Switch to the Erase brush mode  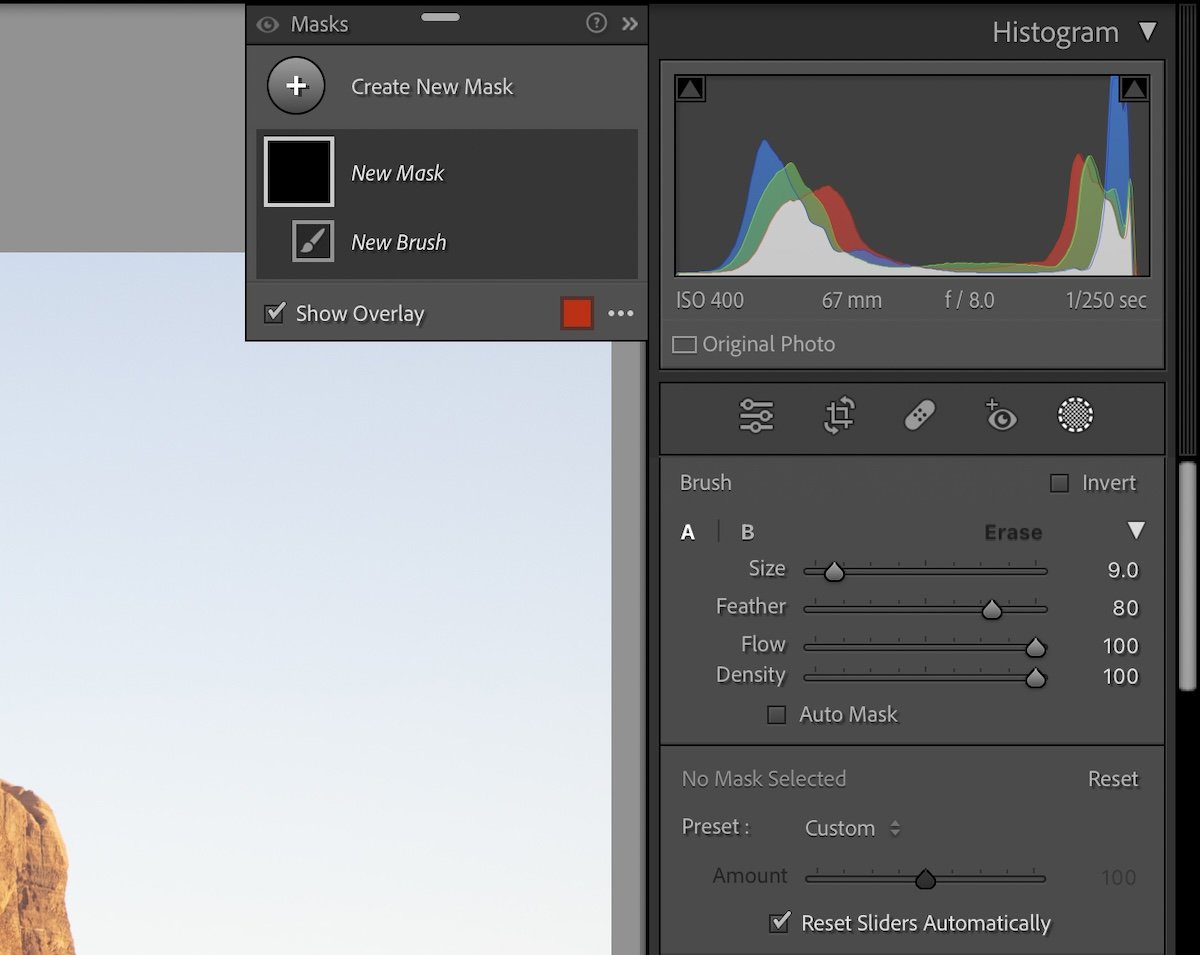(1013, 532)
